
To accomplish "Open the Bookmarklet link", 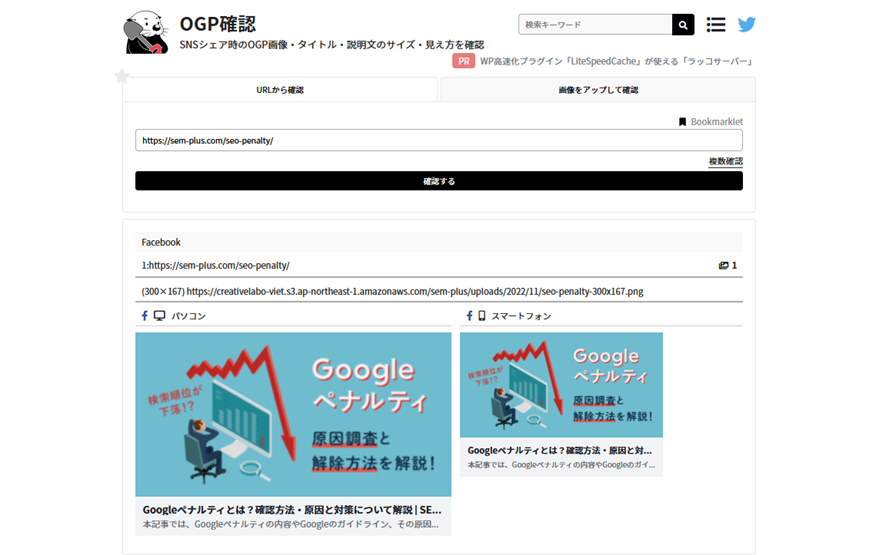I will 716,122.
